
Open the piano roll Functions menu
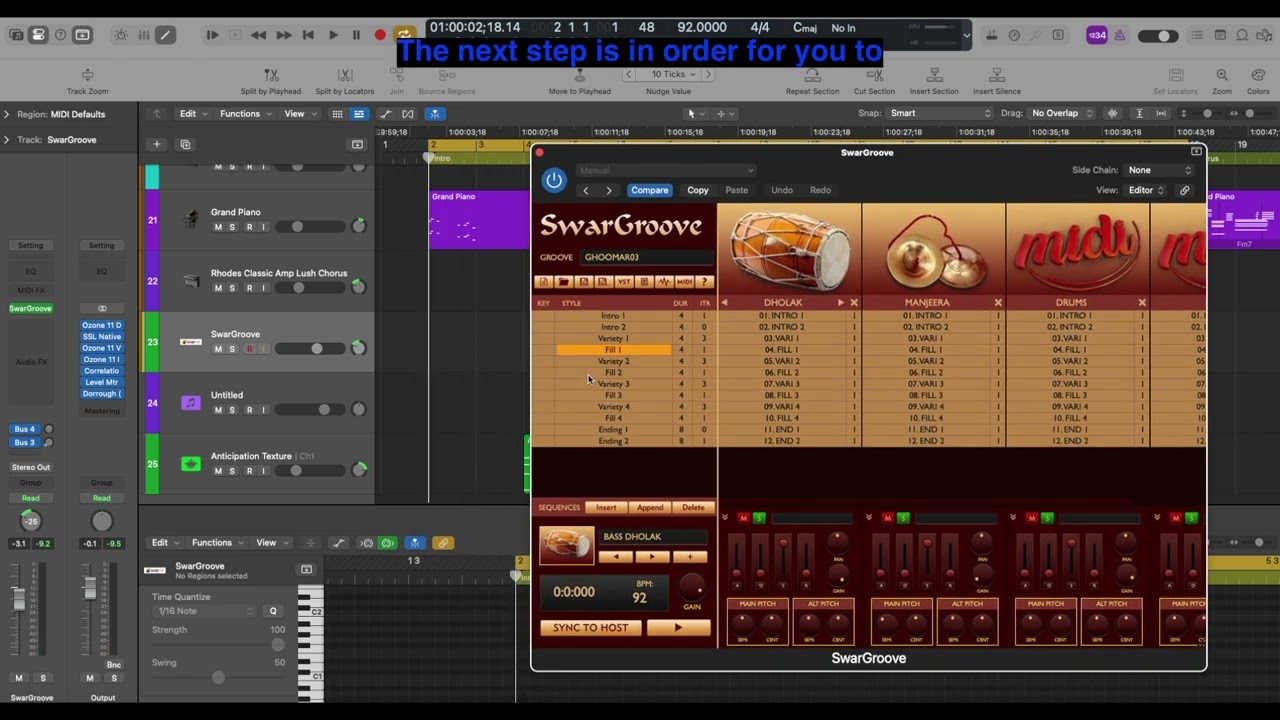(x=216, y=543)
